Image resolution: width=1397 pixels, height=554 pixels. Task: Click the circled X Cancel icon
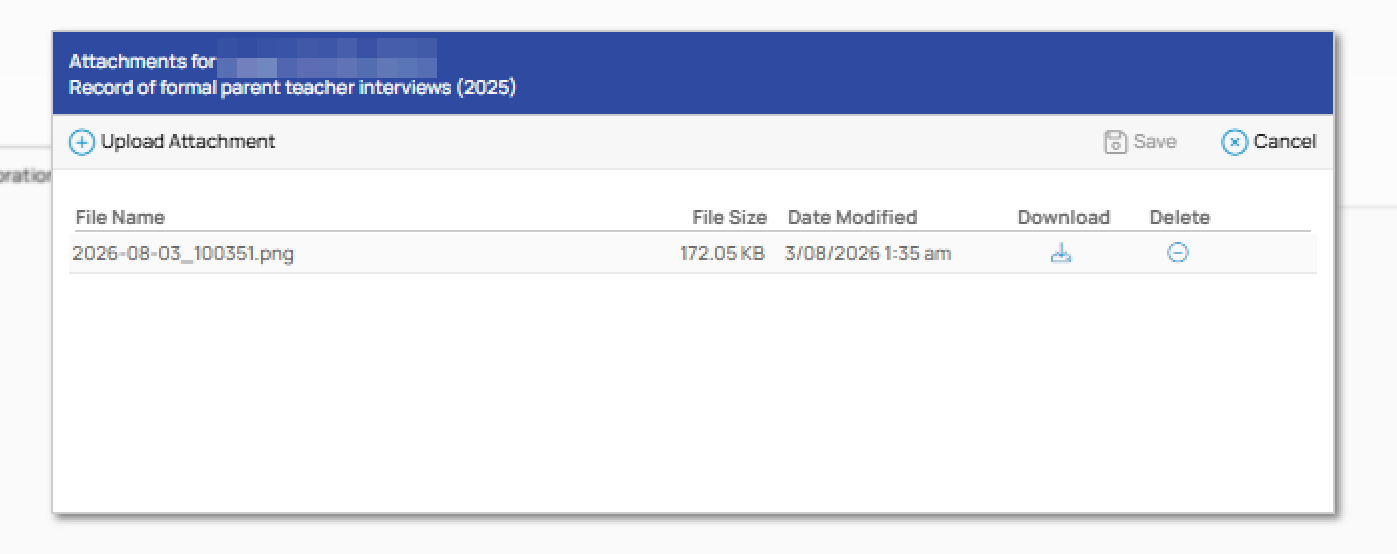[1234, 142]
